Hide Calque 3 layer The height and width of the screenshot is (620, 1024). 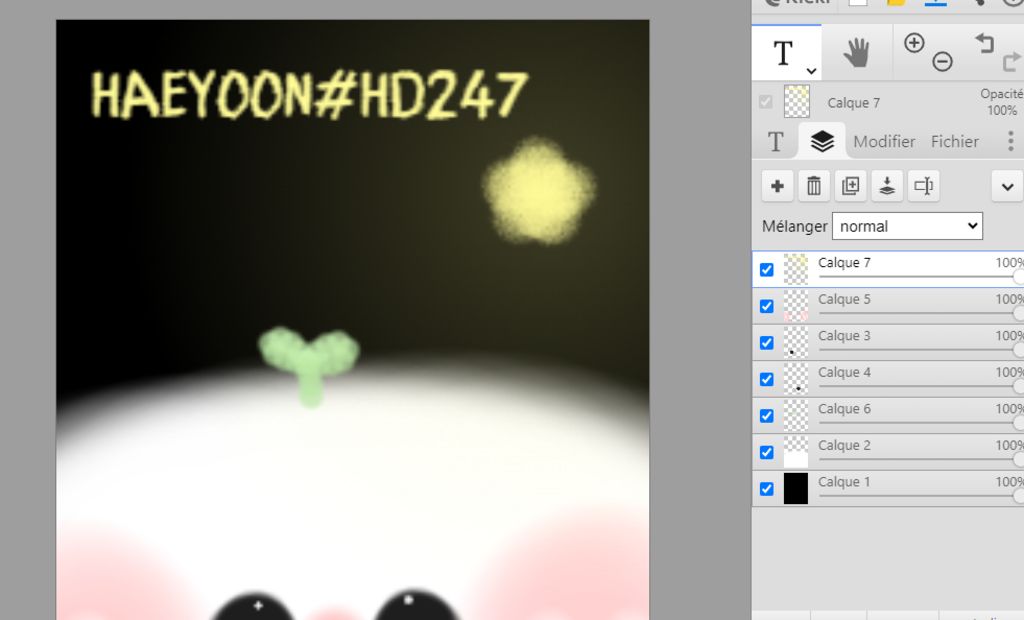[x=767, y=343]
